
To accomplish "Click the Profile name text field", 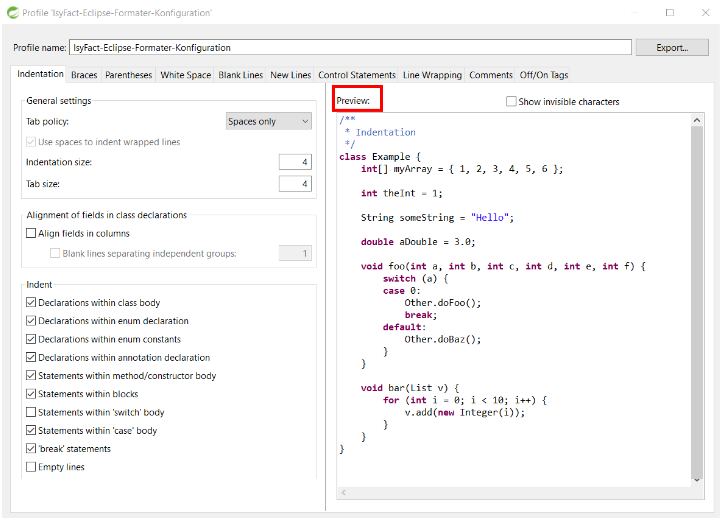I will 350,48.
